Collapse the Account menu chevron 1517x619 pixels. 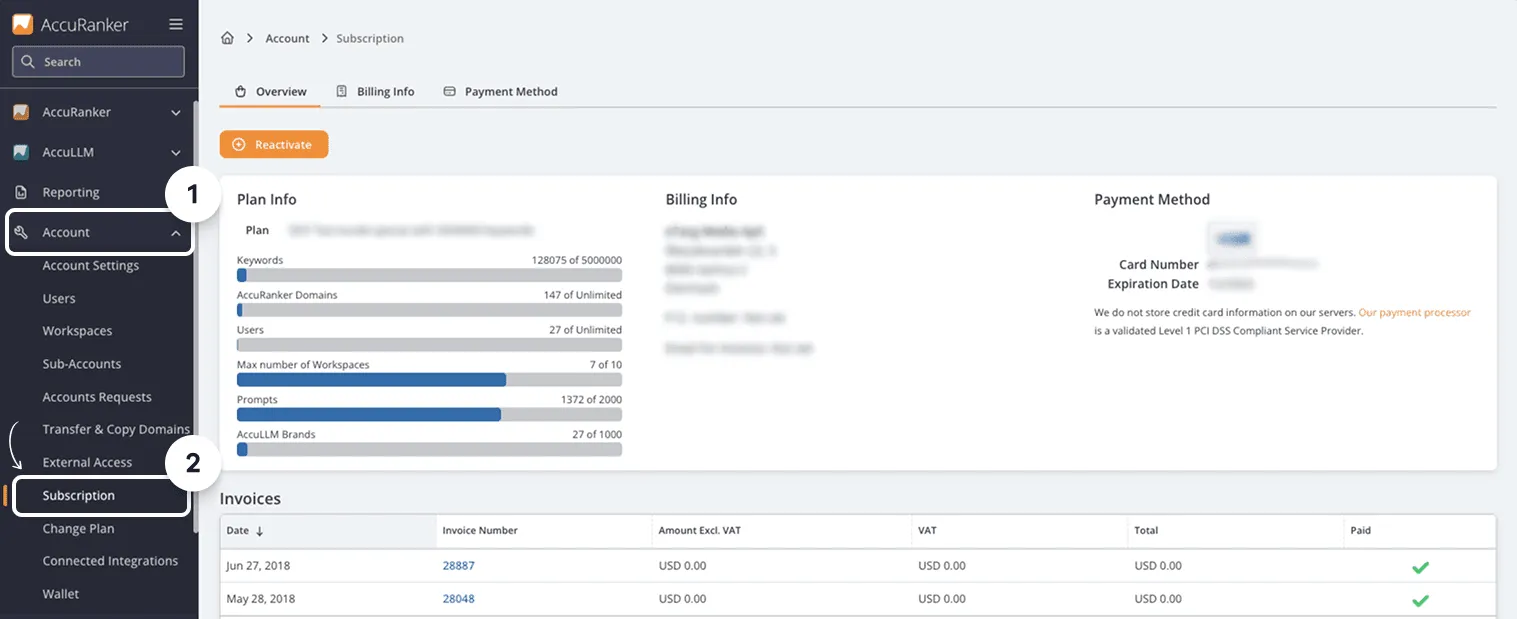point(176,233)
